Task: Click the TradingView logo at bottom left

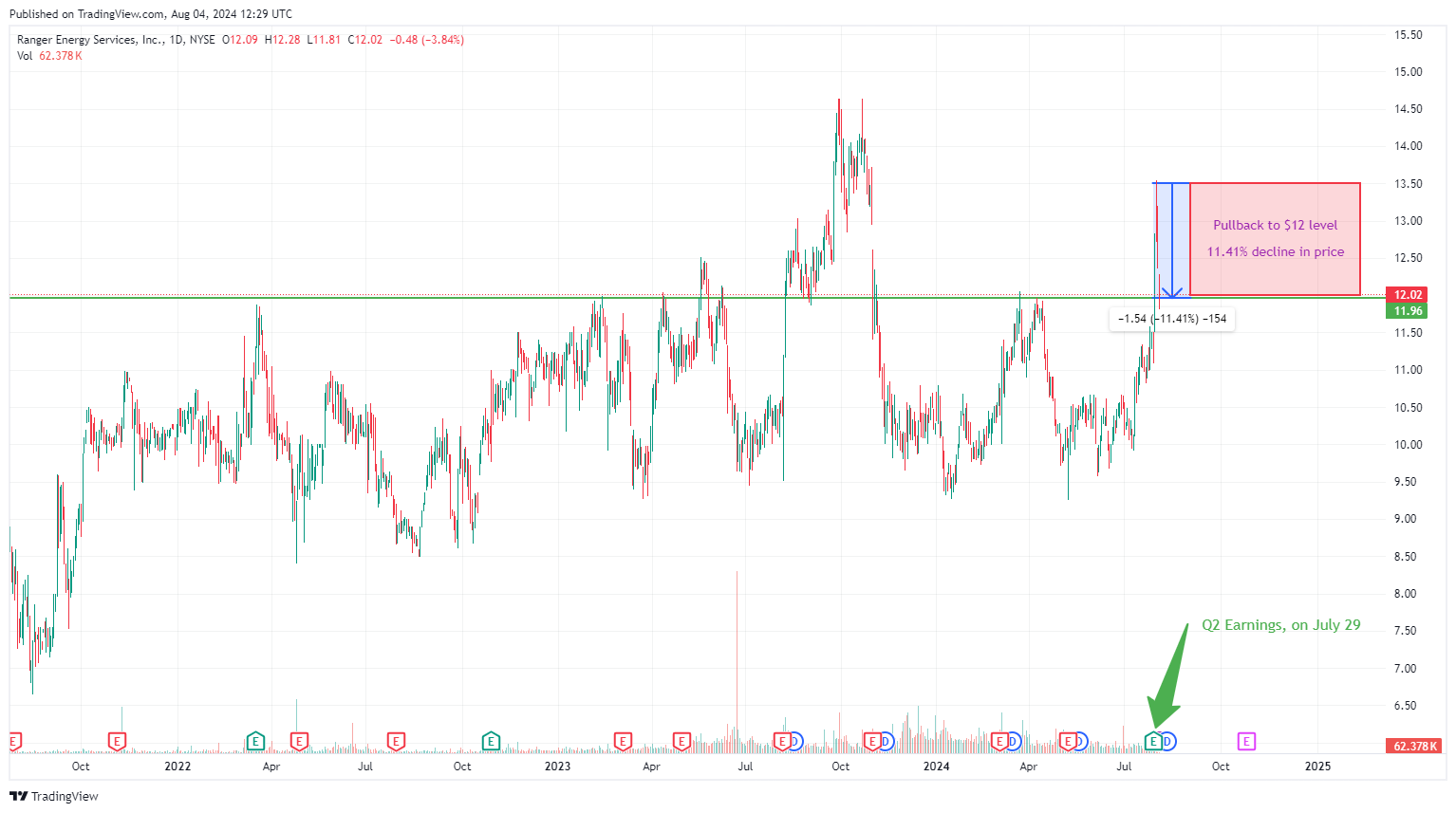Action: [54, 796]
